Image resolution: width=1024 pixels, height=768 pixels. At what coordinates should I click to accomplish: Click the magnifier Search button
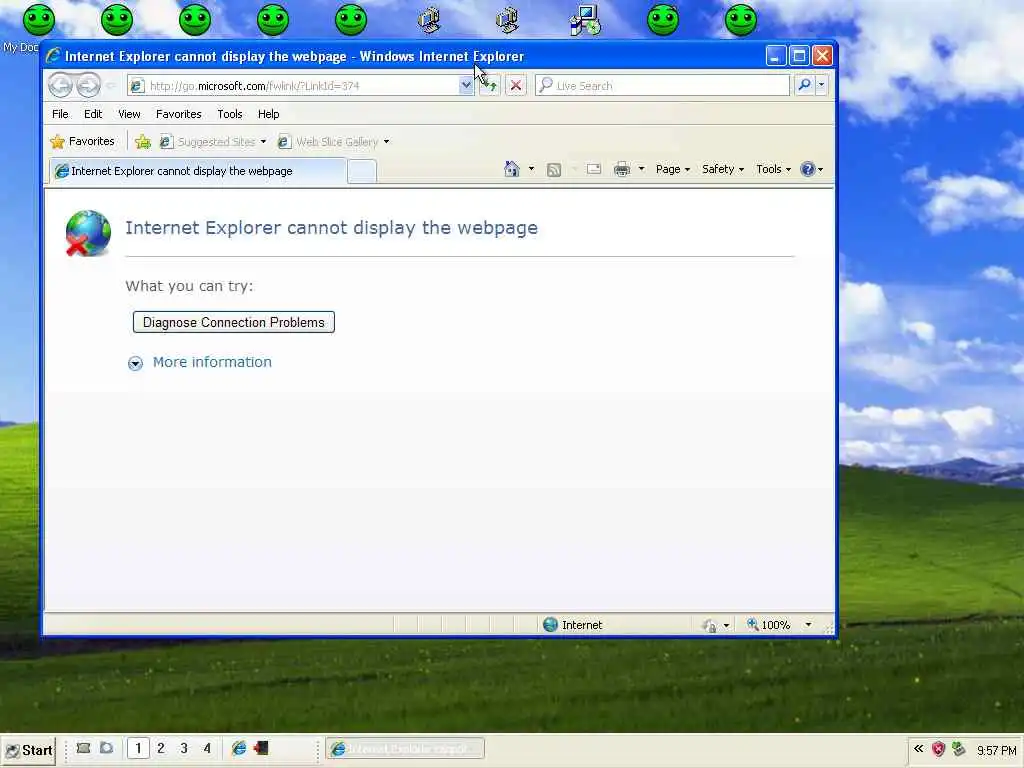point(805,85)
